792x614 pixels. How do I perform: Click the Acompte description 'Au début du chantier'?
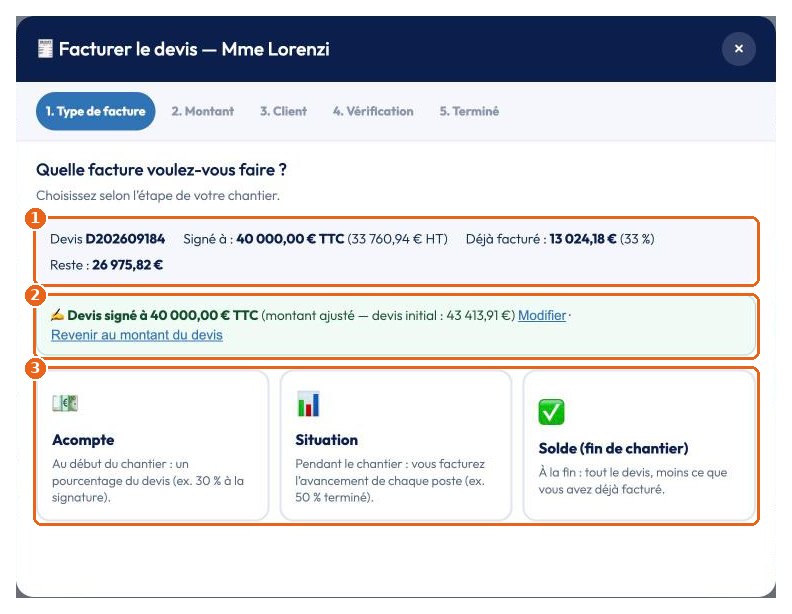[x=148, y=481]
